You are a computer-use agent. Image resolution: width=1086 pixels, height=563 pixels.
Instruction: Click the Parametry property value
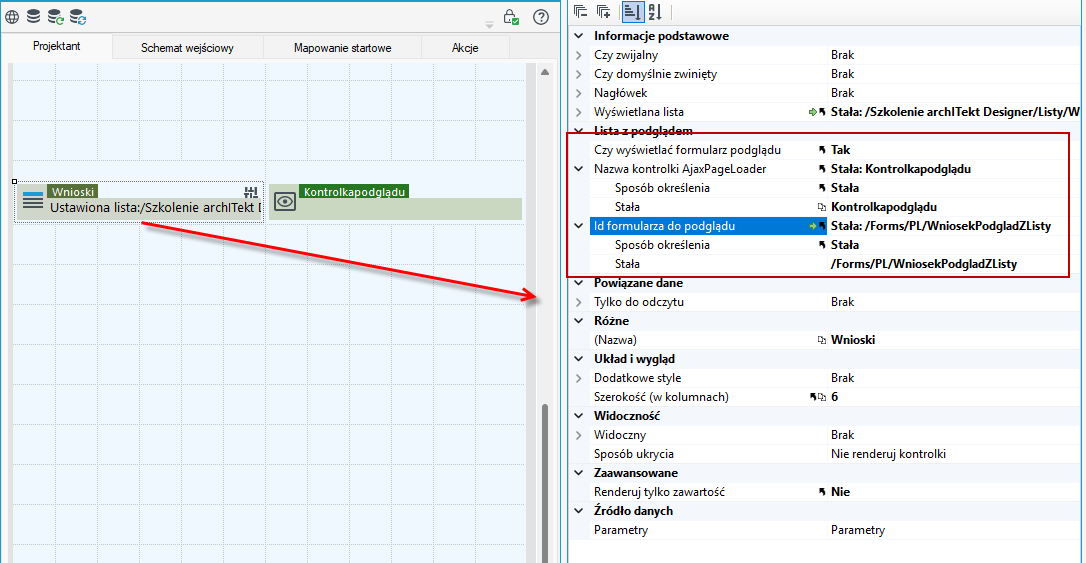[954, 530]
